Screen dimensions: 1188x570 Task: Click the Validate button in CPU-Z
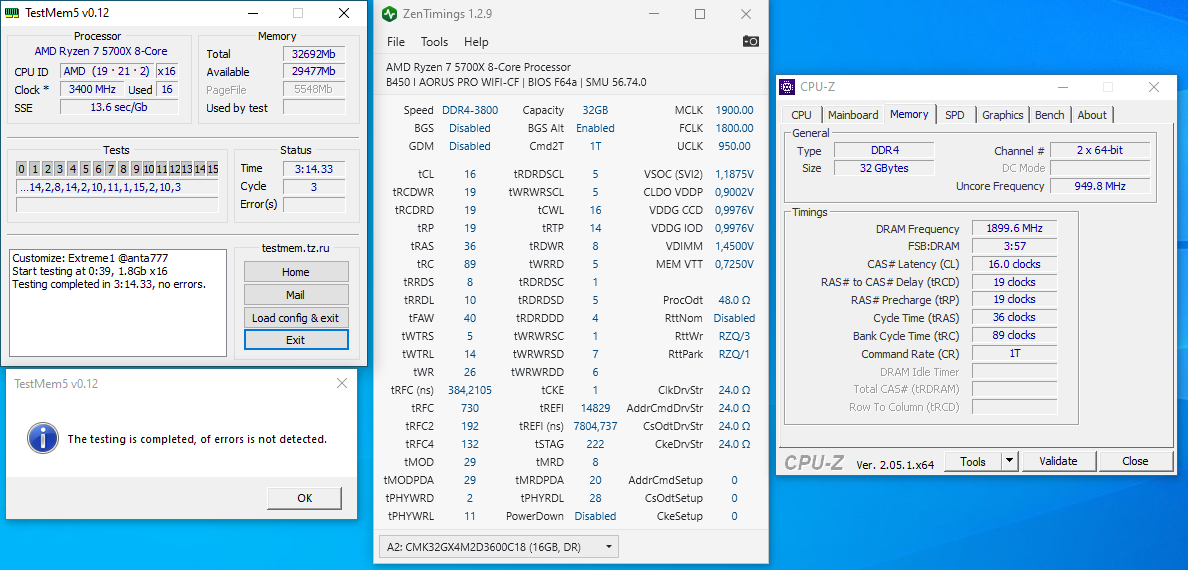(x=1058, y=461)
